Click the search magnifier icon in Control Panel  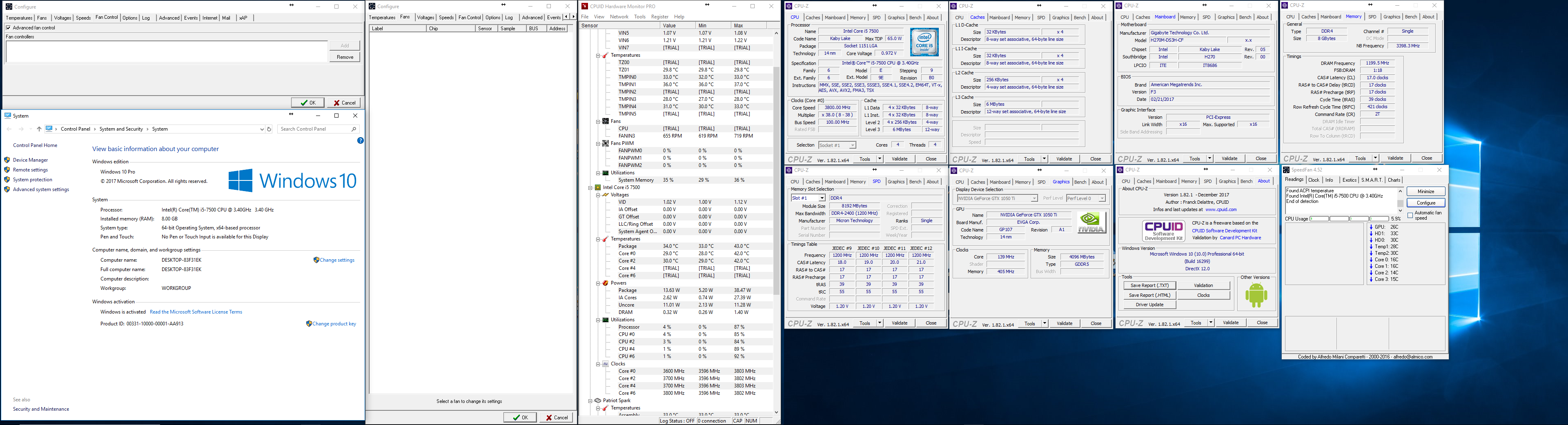[354, 129]
